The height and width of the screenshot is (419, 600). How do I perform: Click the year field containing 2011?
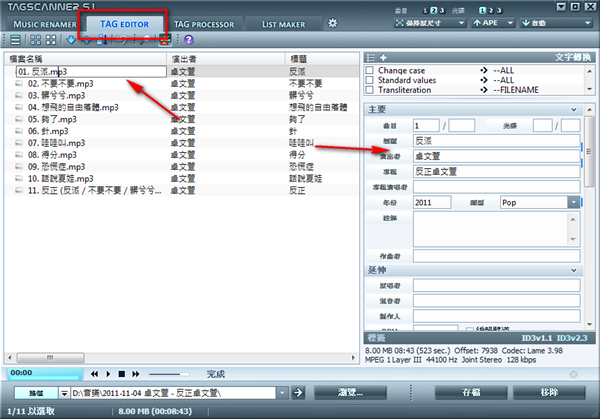coord(434,202)
